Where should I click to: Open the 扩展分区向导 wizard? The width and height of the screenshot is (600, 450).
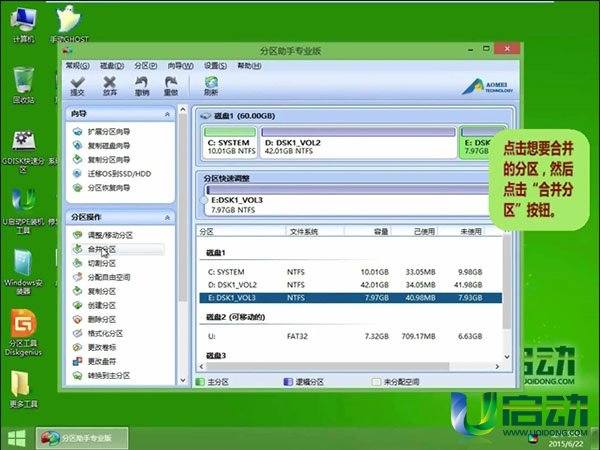pyautogui.click(x=101, y=132)
